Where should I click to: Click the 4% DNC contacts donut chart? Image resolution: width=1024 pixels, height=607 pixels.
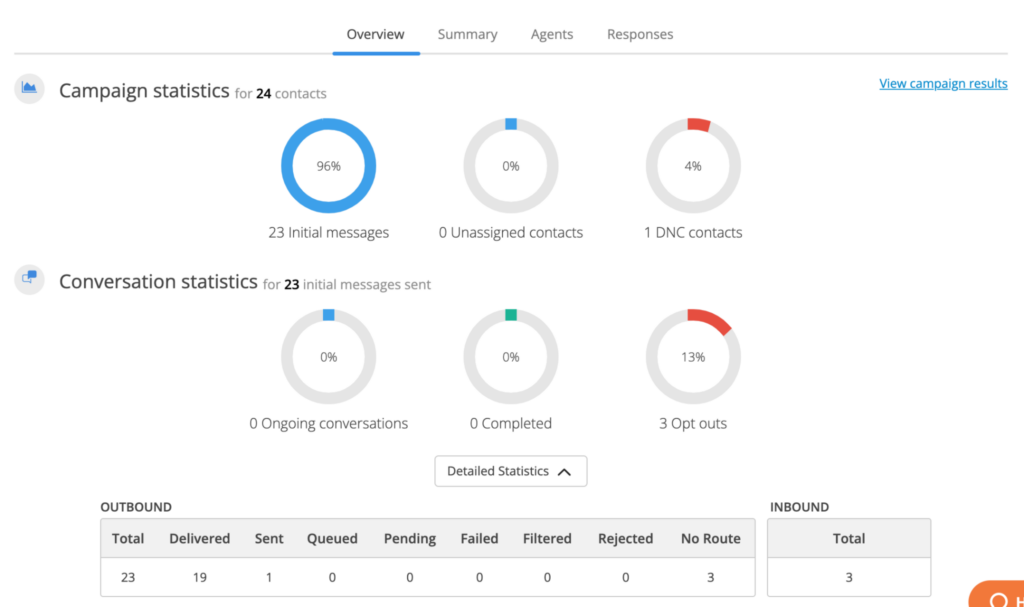693,166
